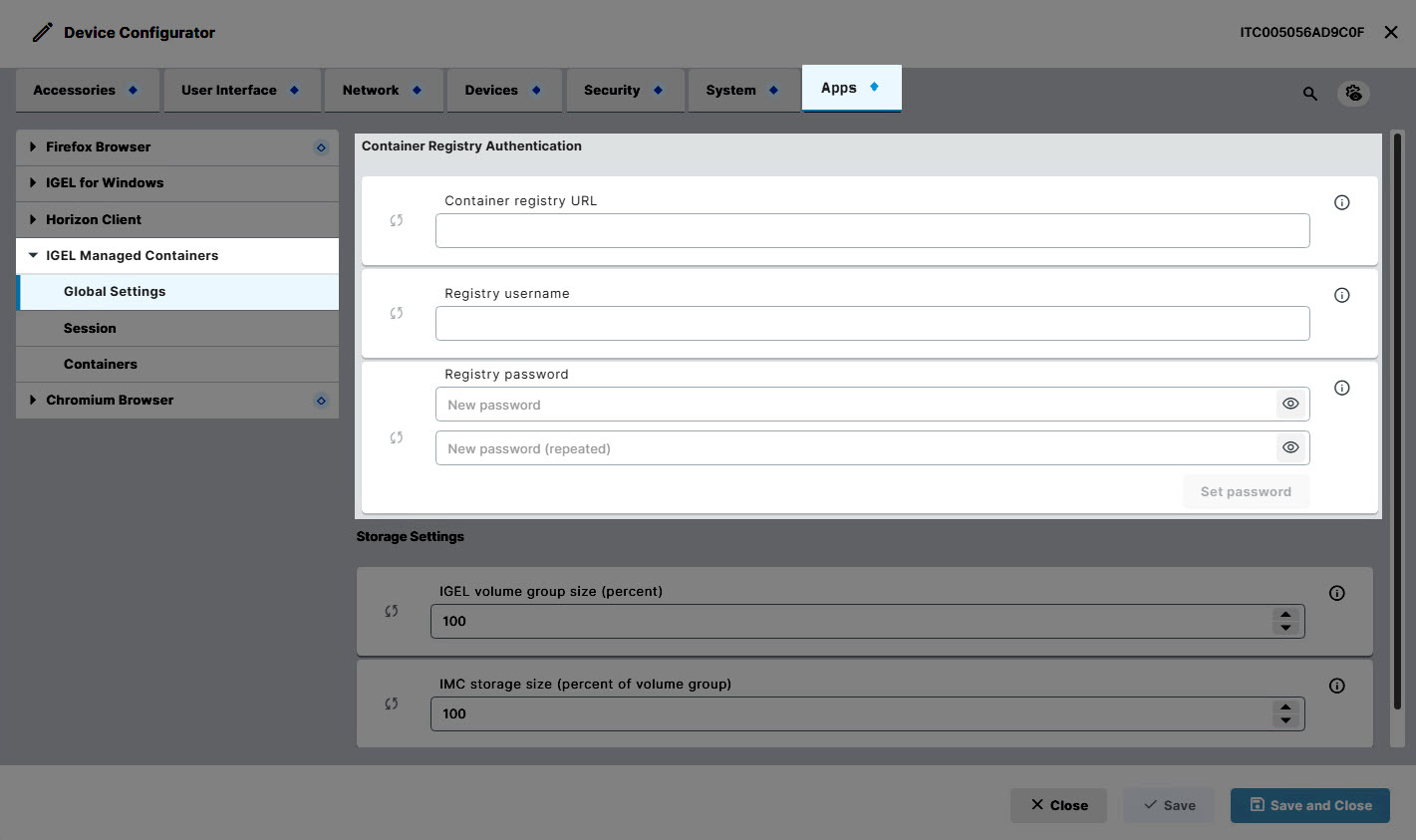Open the search icon in the tab bar
The height and width of the screenshot is (840, 1416).
click(1310, 94)
